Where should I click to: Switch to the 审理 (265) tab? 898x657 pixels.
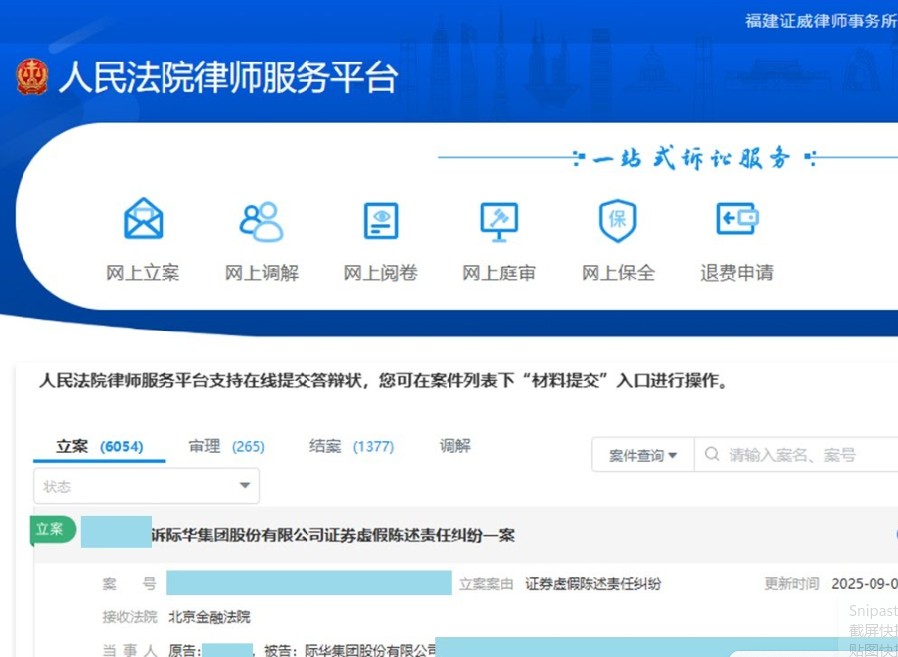pos(227,446)
